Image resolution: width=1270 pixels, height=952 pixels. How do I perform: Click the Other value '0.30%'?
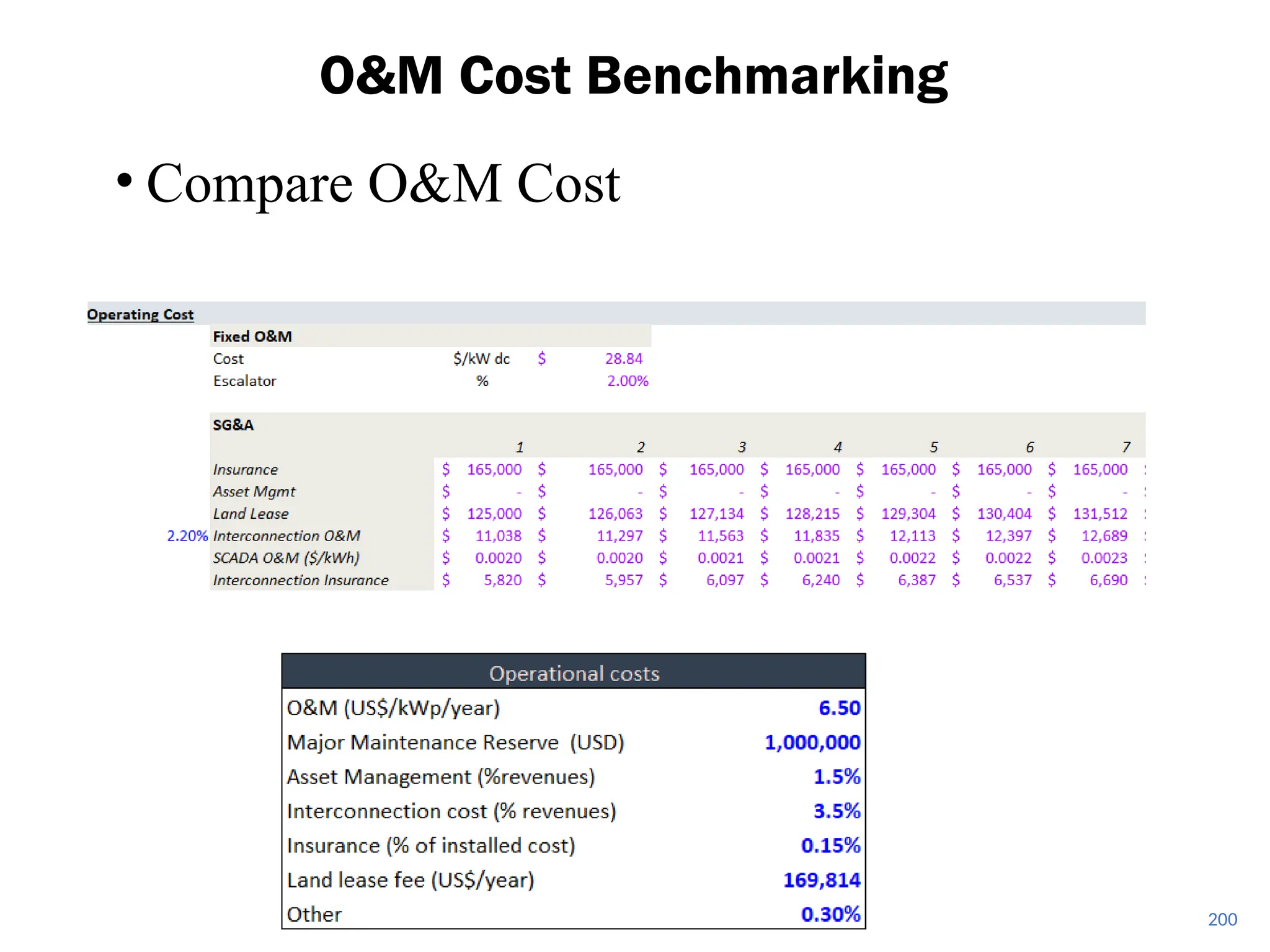(831, 914)
